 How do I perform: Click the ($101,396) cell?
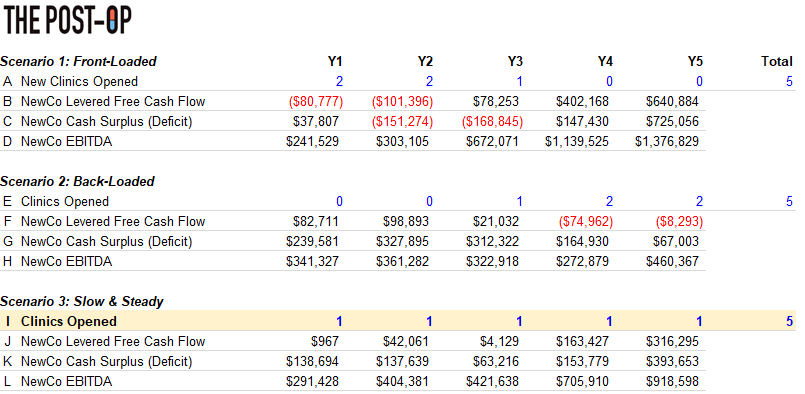click(x=402, y=102)
